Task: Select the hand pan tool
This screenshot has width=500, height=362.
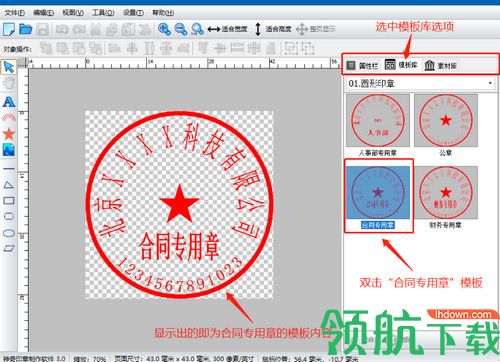Action: pos(9,83)
